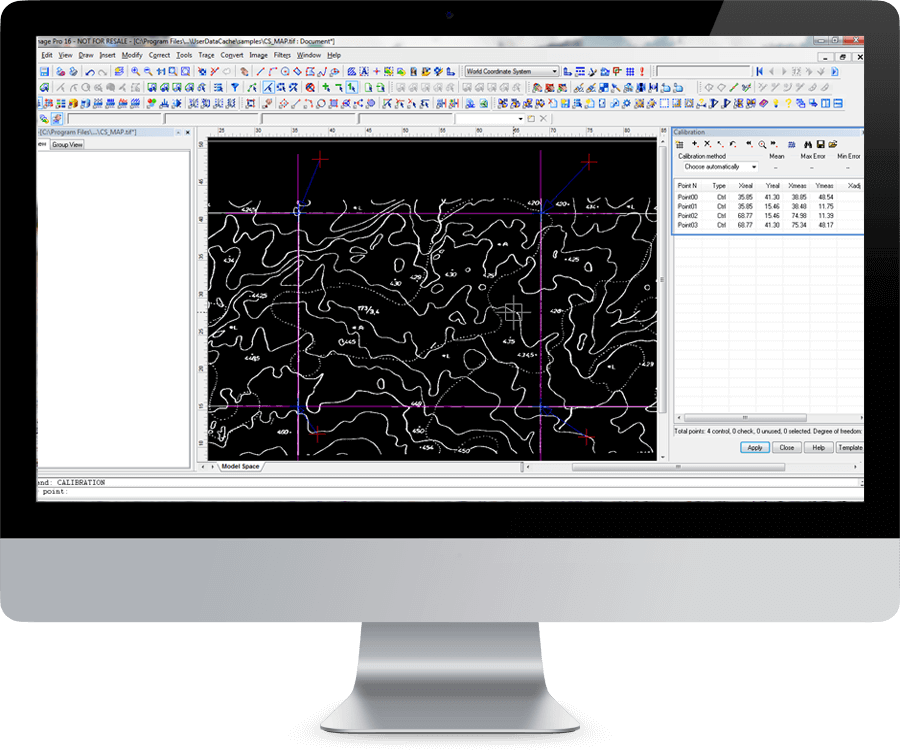Image resolution: width=900 pixels, height=753 pixels.
Task: Click the Undo arrow in the toolbar
Action: tap(90, 72)
